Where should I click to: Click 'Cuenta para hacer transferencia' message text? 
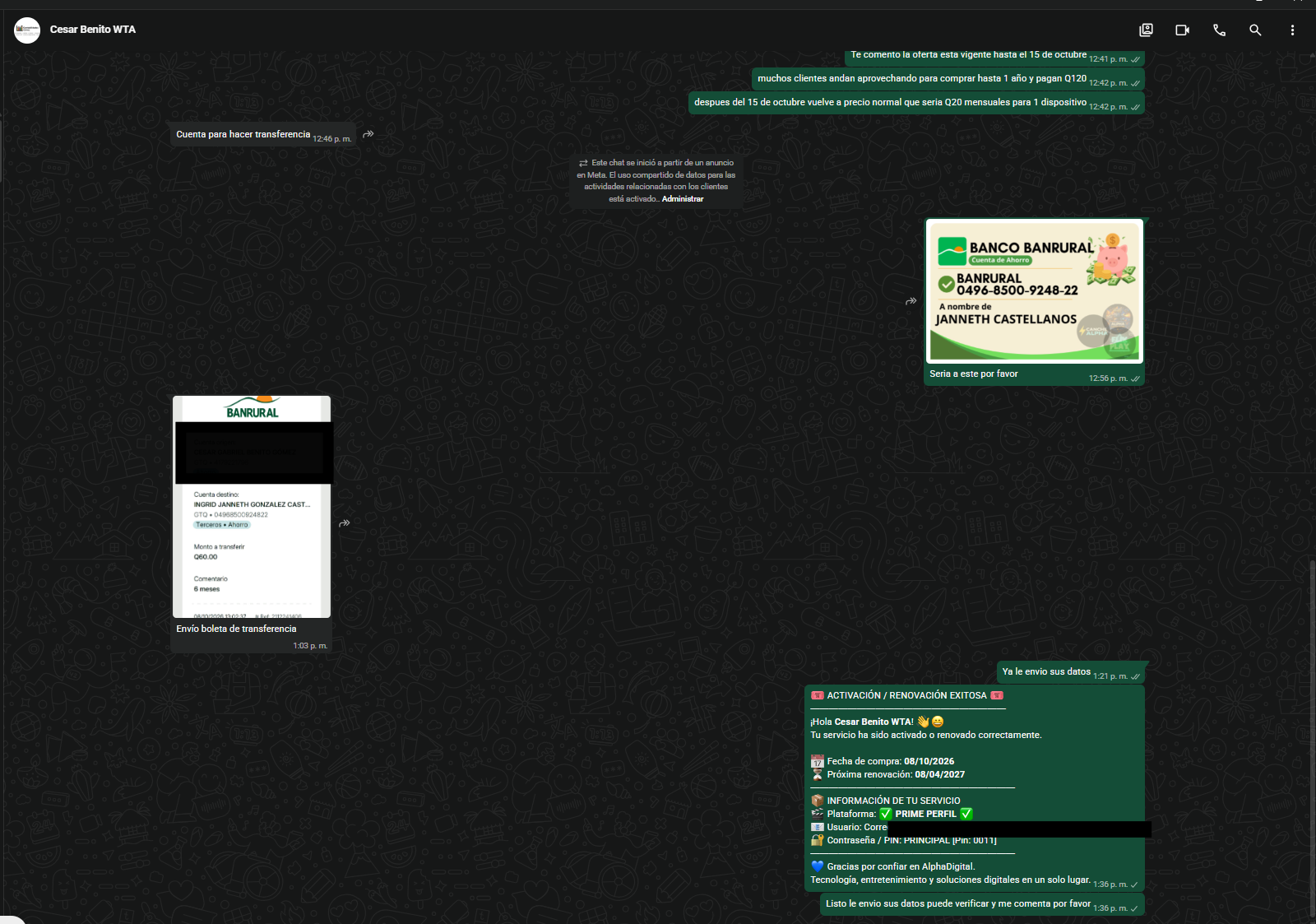point(243,134)
